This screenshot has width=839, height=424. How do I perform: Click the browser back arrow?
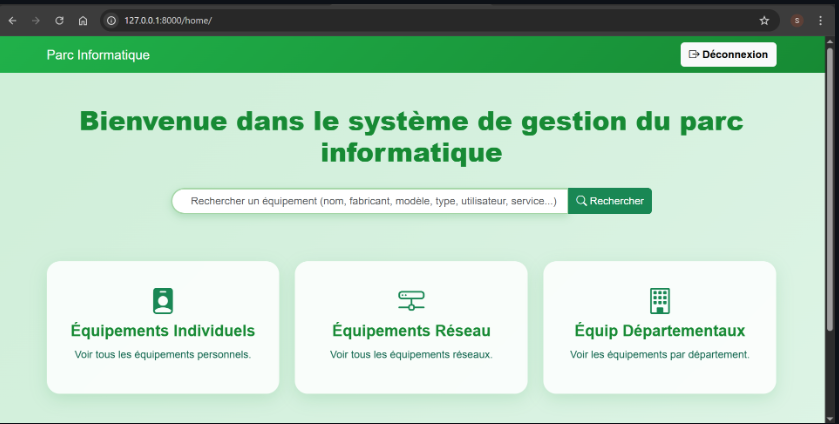click(12, 20)
